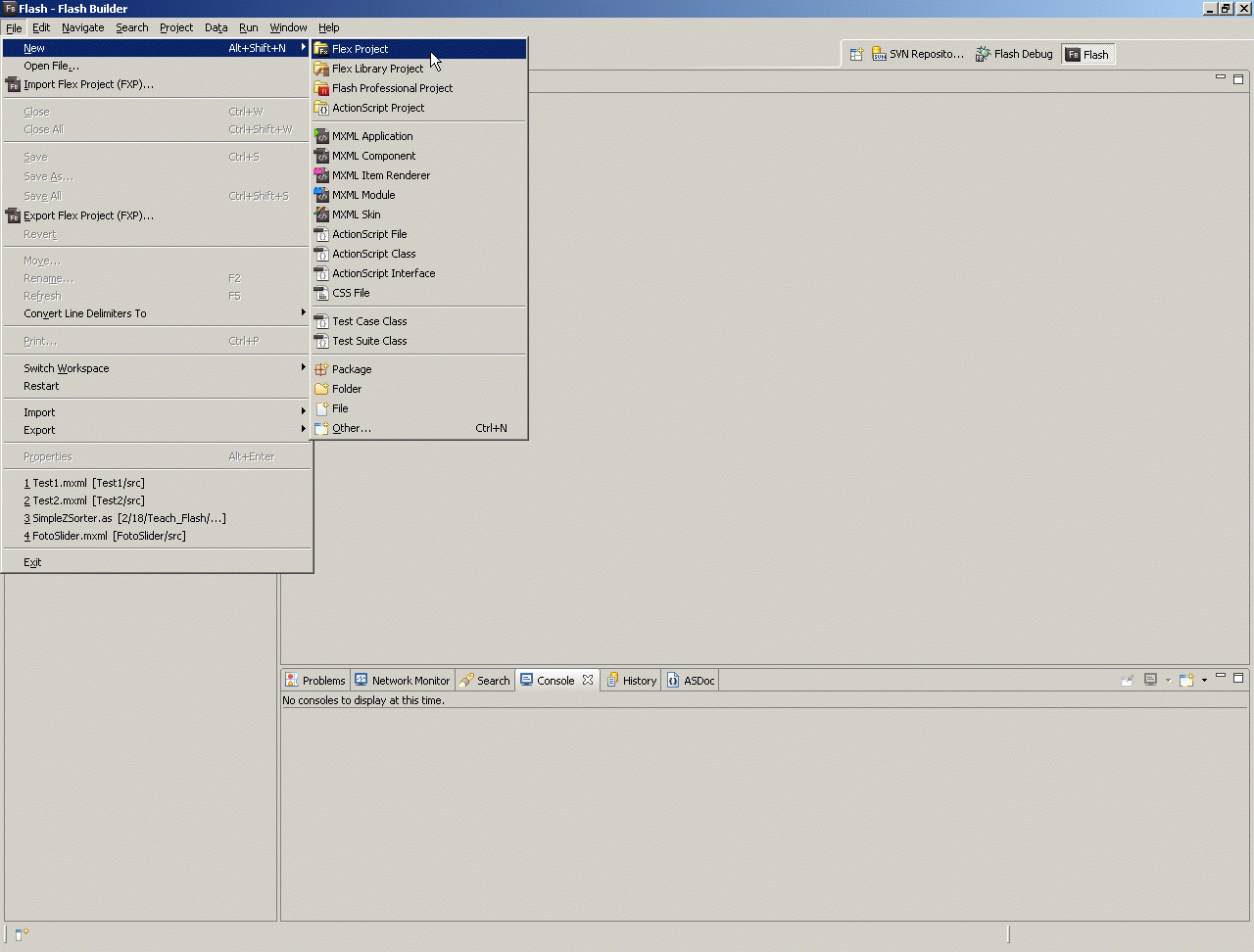
Task: Switch to the Network Monitor tab
Action: [403, 681]
